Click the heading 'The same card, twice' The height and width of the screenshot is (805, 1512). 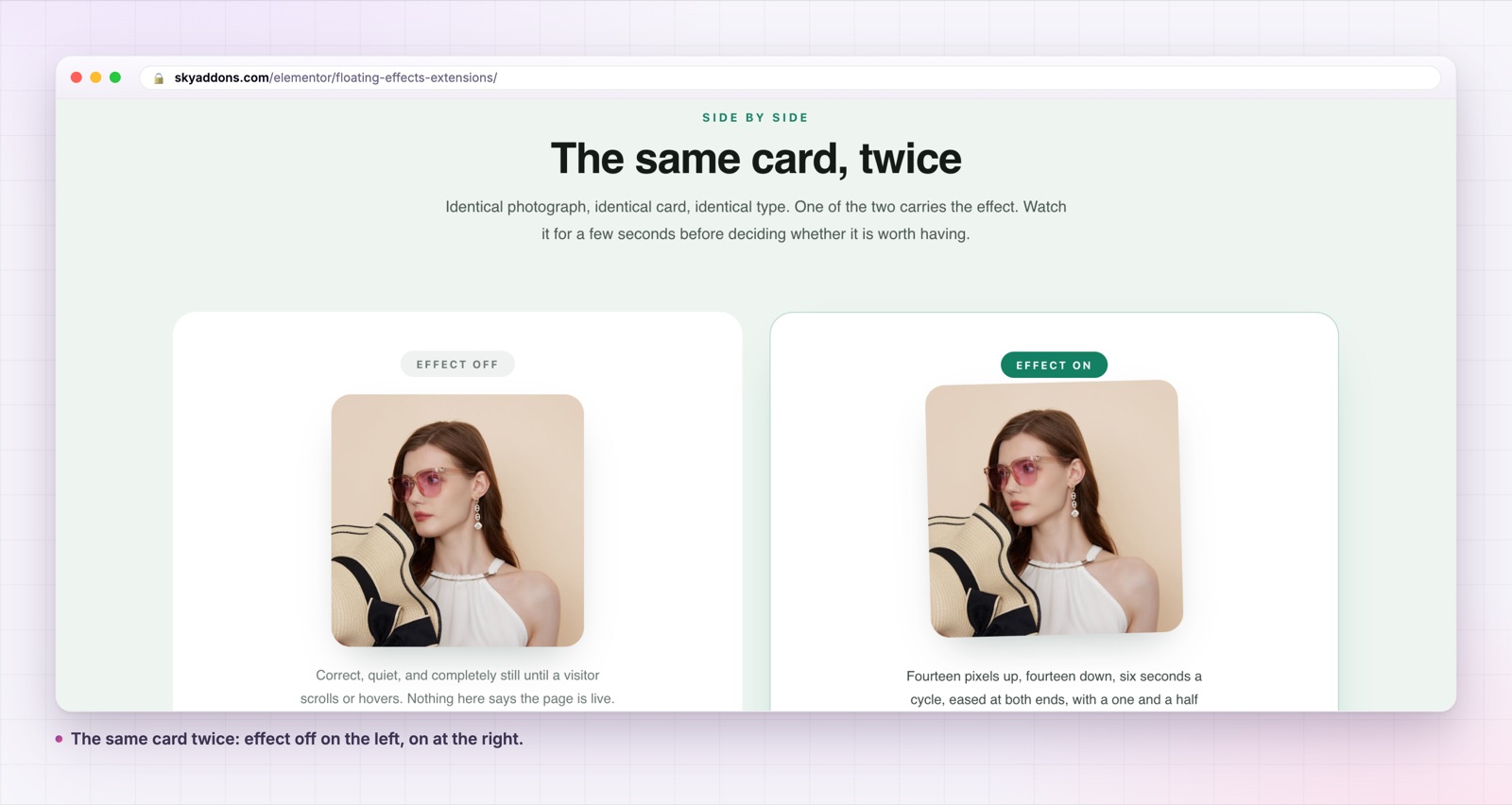pyautogui.click(x=756, y=159)
